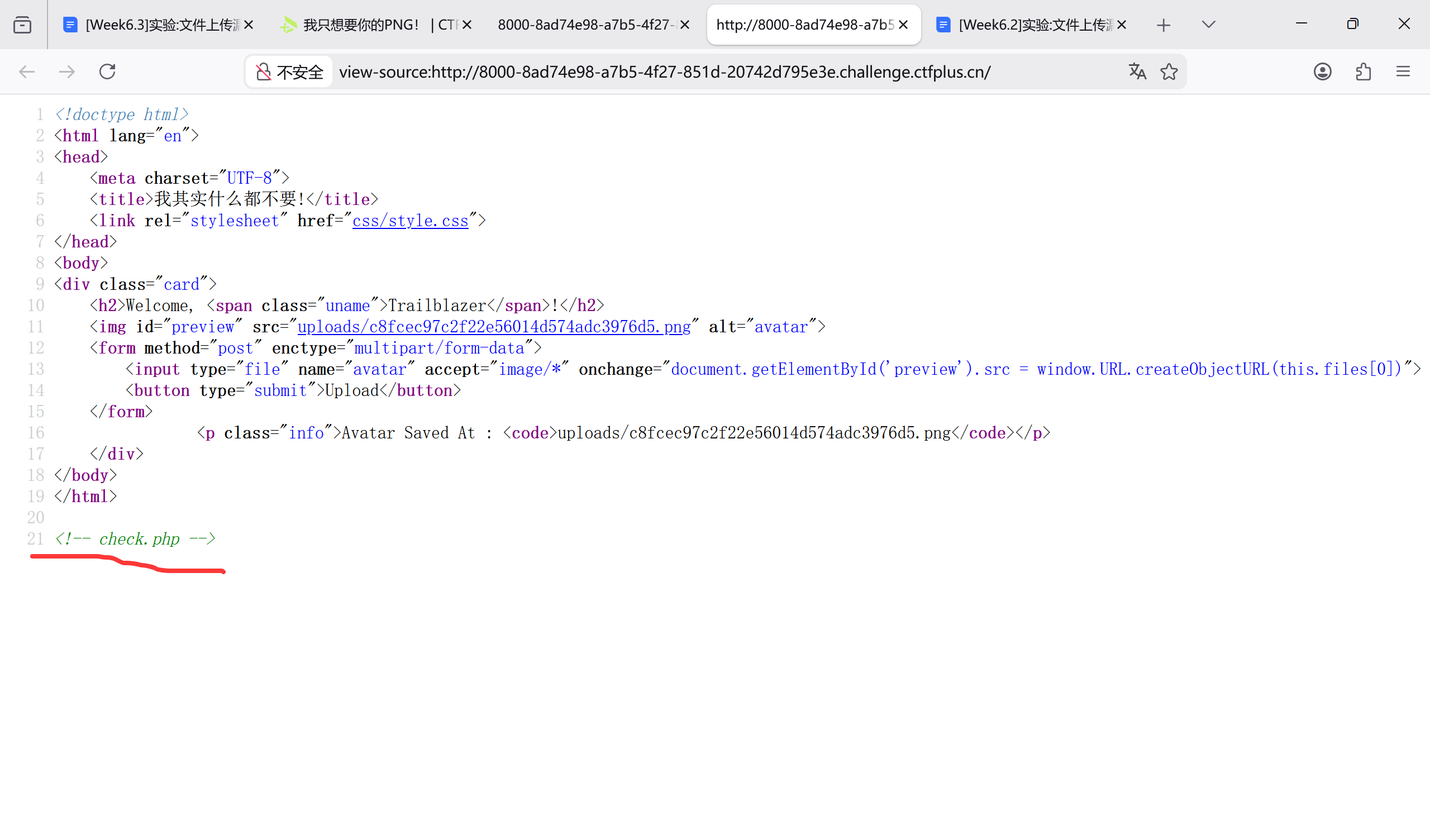
Task: Click the forward navigation arrow
Action: coord(67,71)
